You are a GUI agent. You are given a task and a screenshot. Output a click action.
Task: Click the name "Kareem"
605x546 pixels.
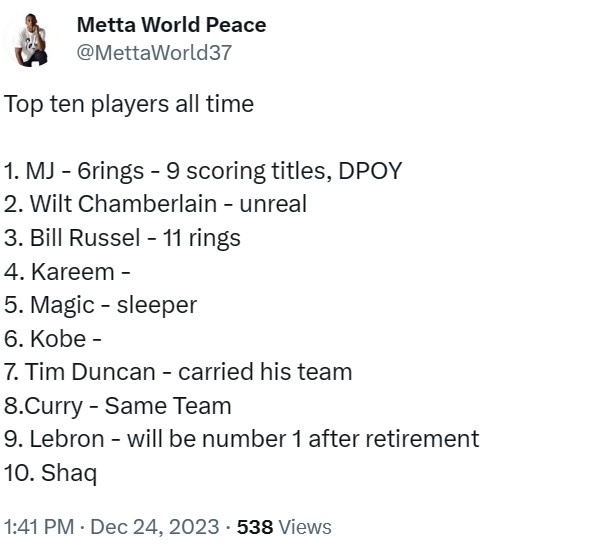click(73, 272)
